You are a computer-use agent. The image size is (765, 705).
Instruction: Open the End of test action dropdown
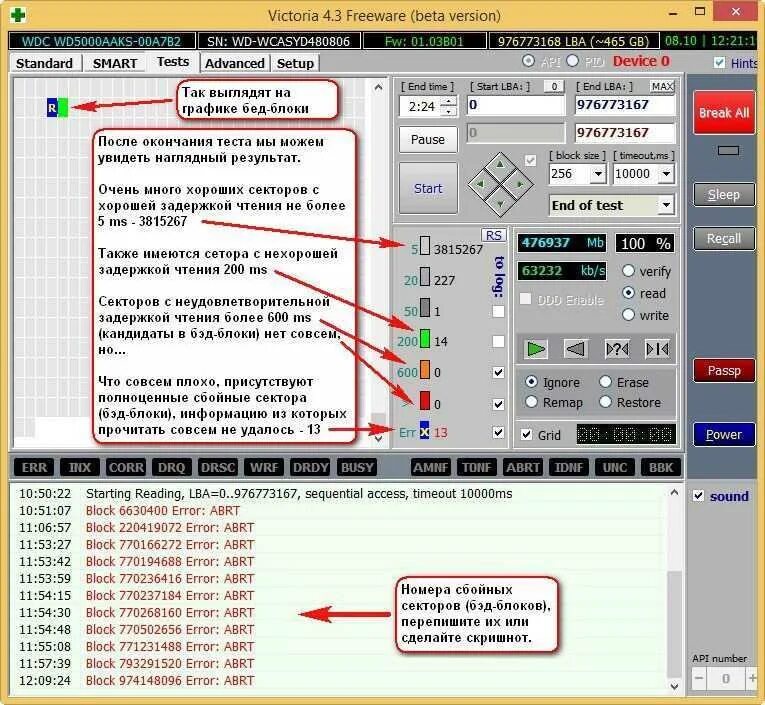(666, 205)
